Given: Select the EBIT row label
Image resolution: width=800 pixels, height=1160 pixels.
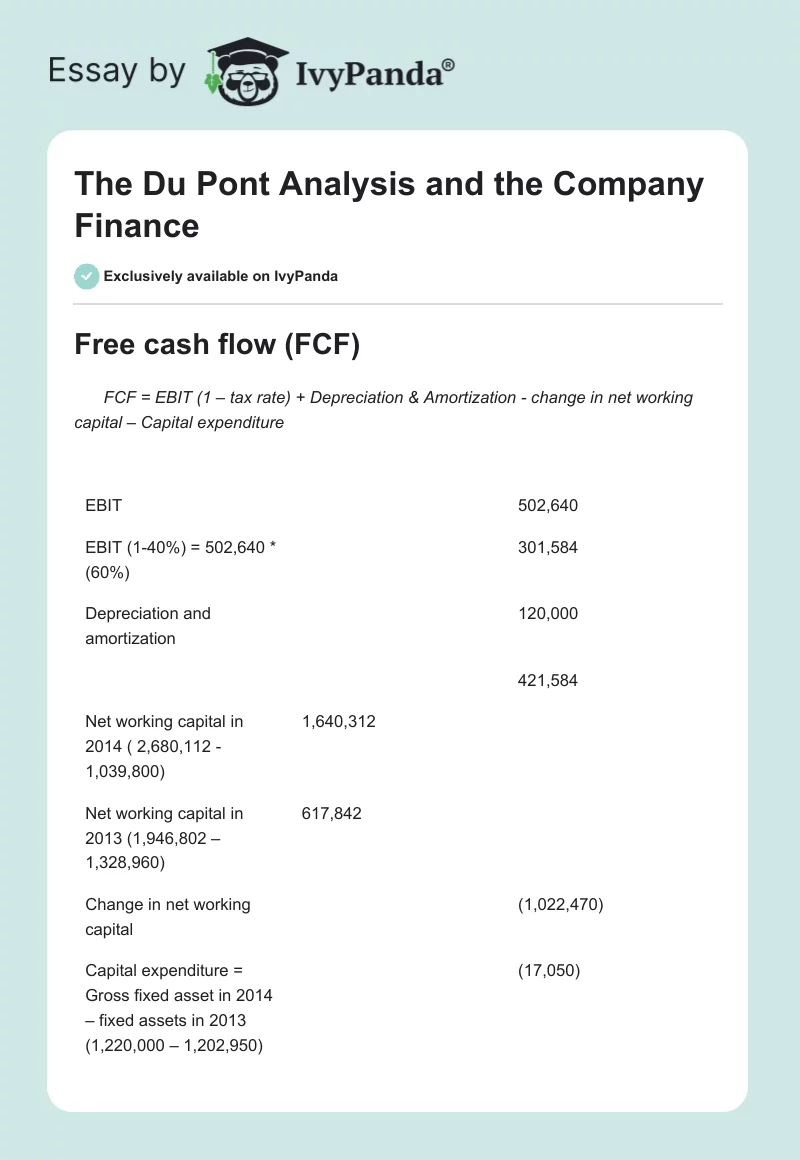Looking at the screenshot, I should pyautogui.click(x=104, y=506).
